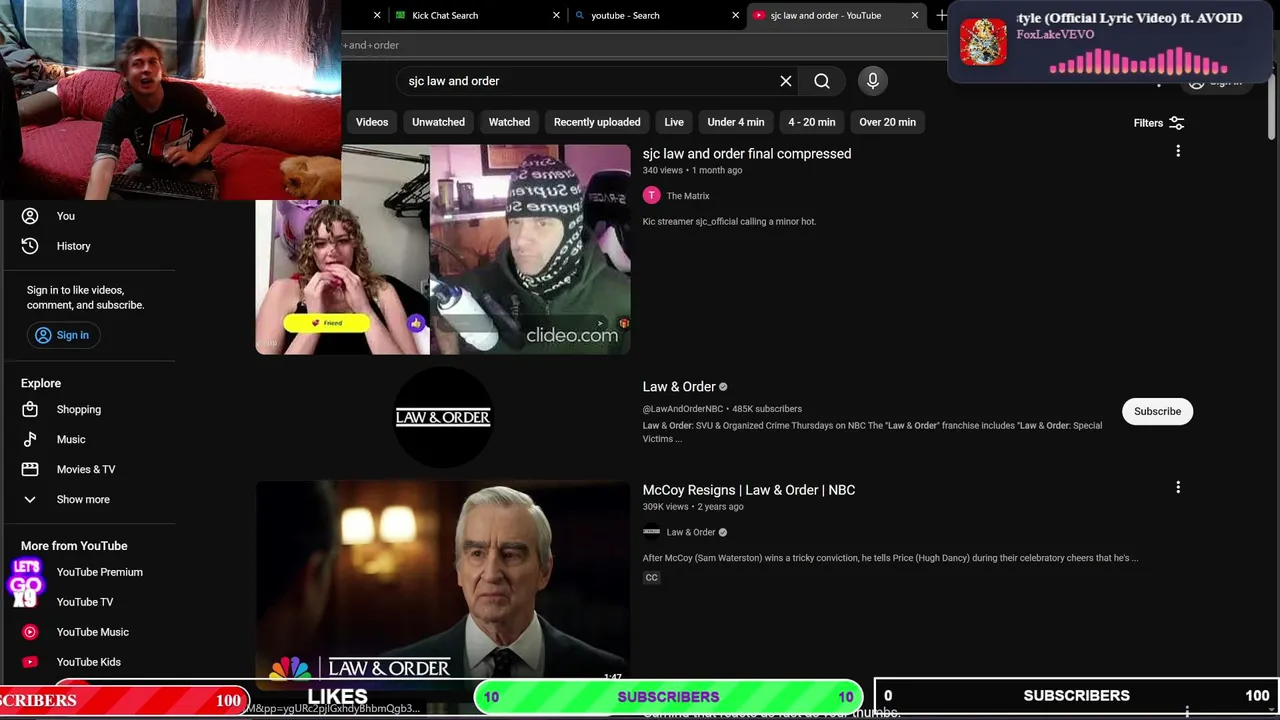Close the Kick Chat Search tab
This screenshot has height=720, width=1280.
tap(556, 15)
